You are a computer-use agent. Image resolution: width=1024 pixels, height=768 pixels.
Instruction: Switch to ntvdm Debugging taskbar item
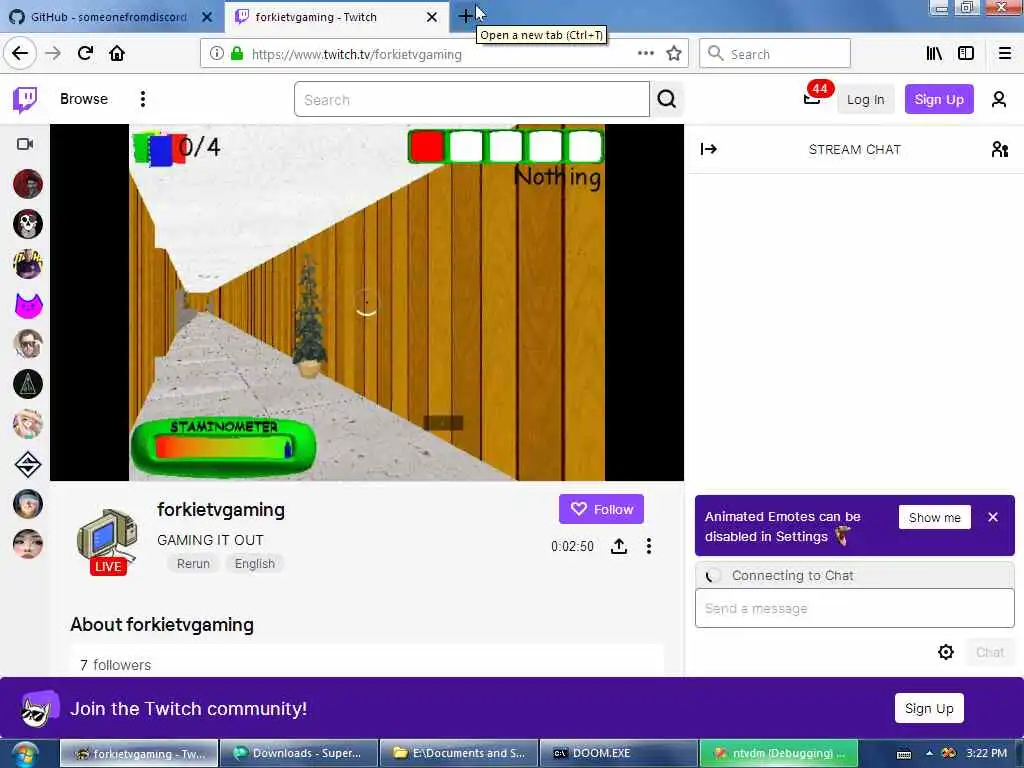point(778,754)
